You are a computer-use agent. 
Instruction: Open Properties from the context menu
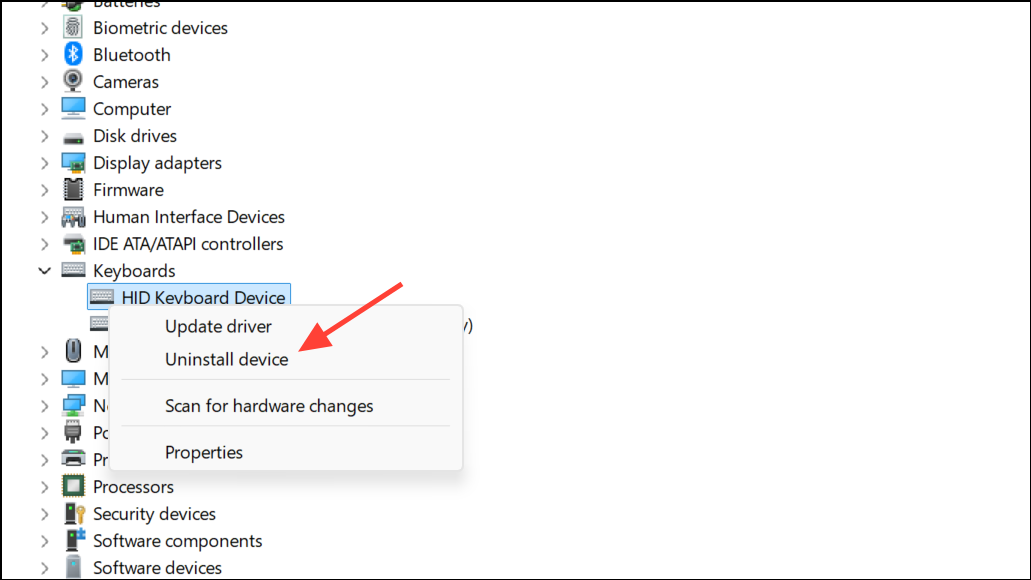[204, 452]
